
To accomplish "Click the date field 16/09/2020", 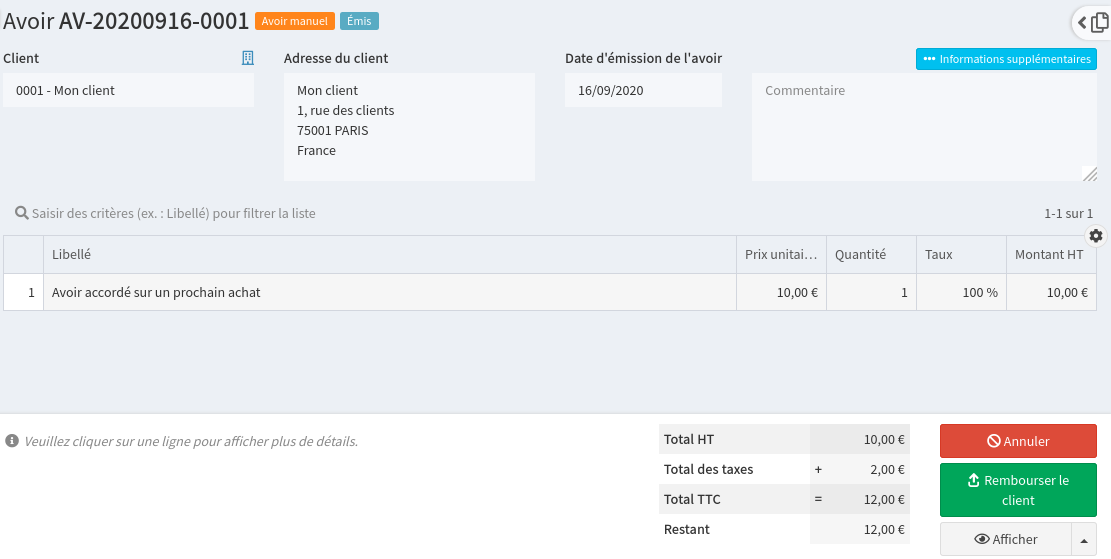I will [643, 91].
